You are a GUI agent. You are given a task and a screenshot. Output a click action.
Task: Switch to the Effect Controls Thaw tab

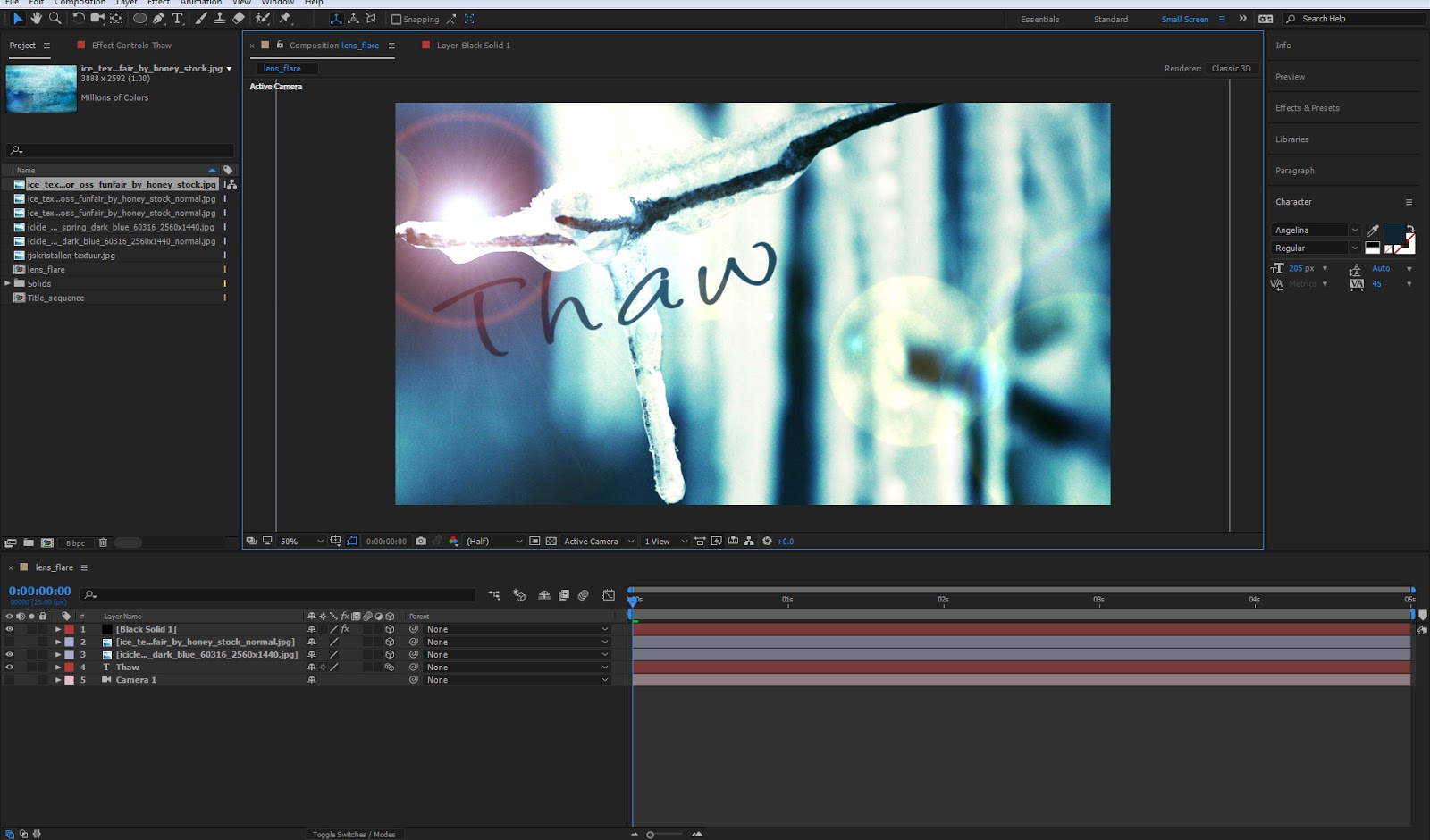click(x=131, y=46)
